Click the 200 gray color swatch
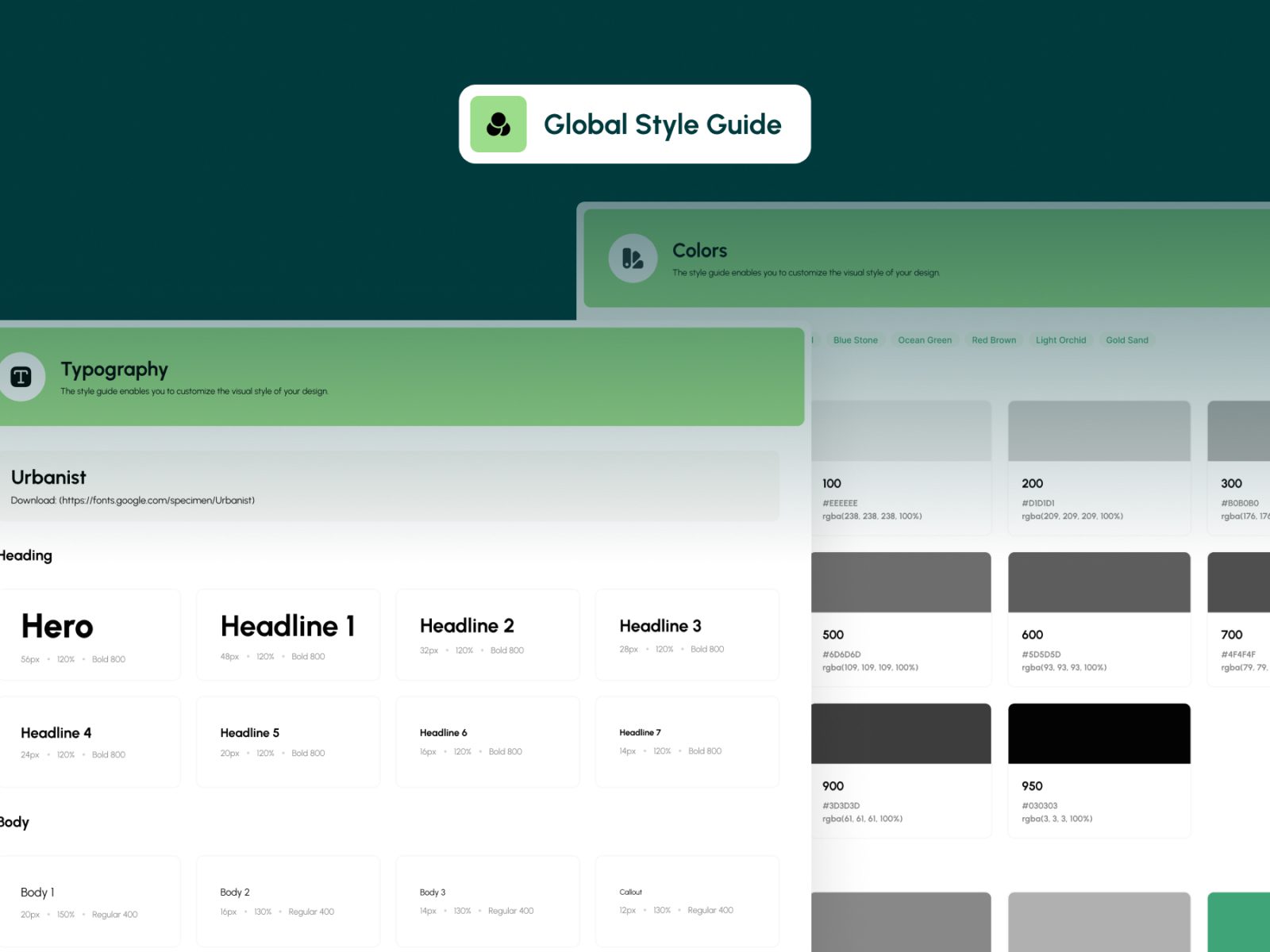The width and height of the screenshot is (1270, 952). pyautogui.click(x=1099, y=431)
